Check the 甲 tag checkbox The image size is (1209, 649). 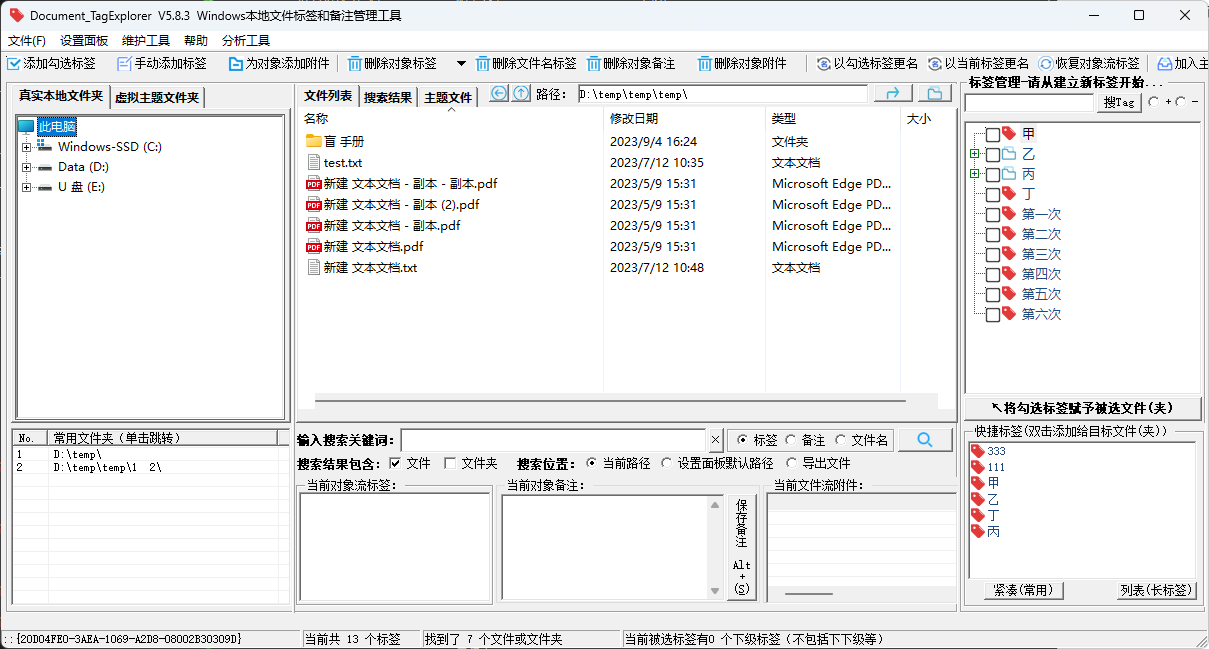[993, 135]
